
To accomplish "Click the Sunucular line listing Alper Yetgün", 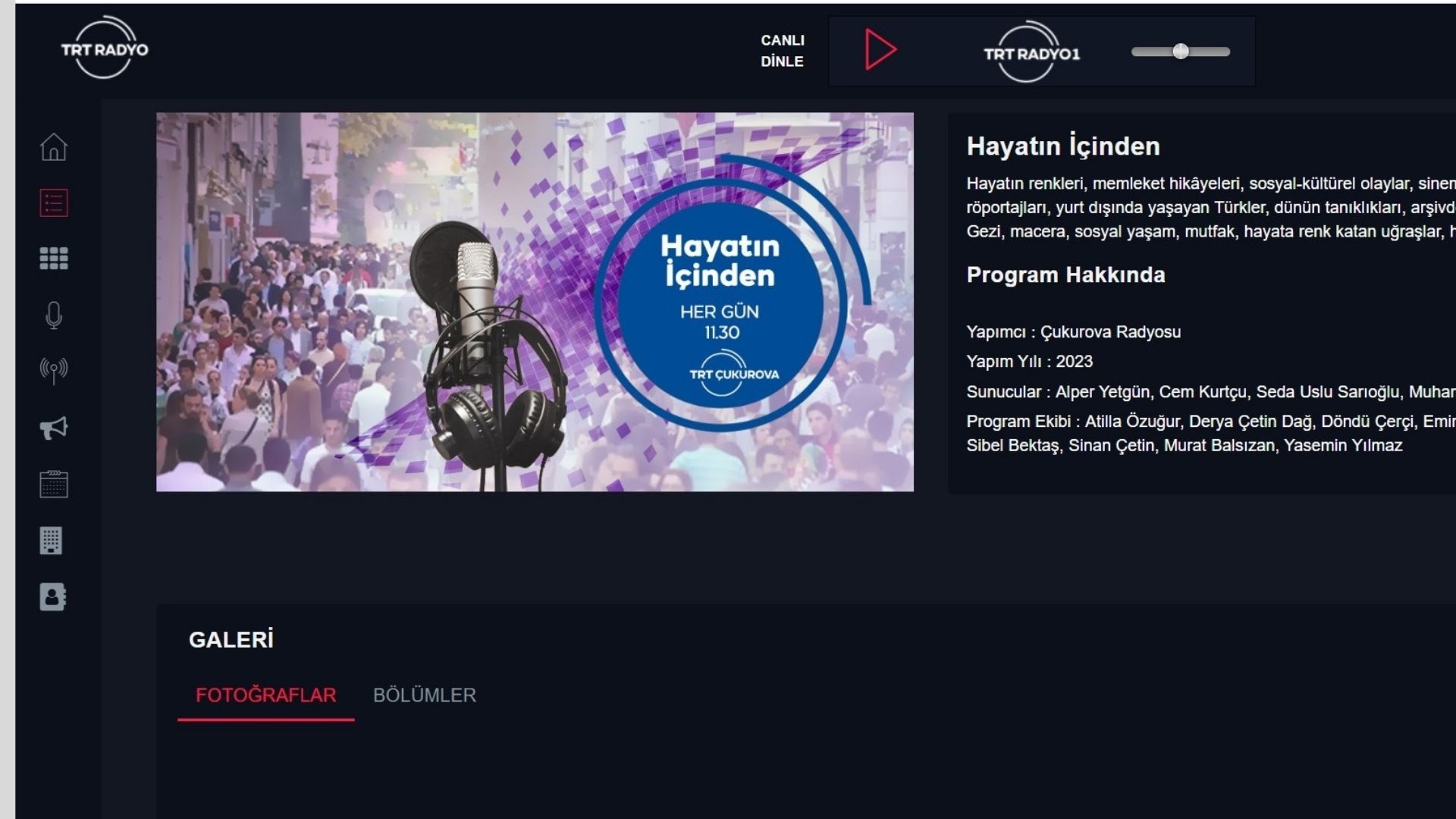I will coord(1211,392).
